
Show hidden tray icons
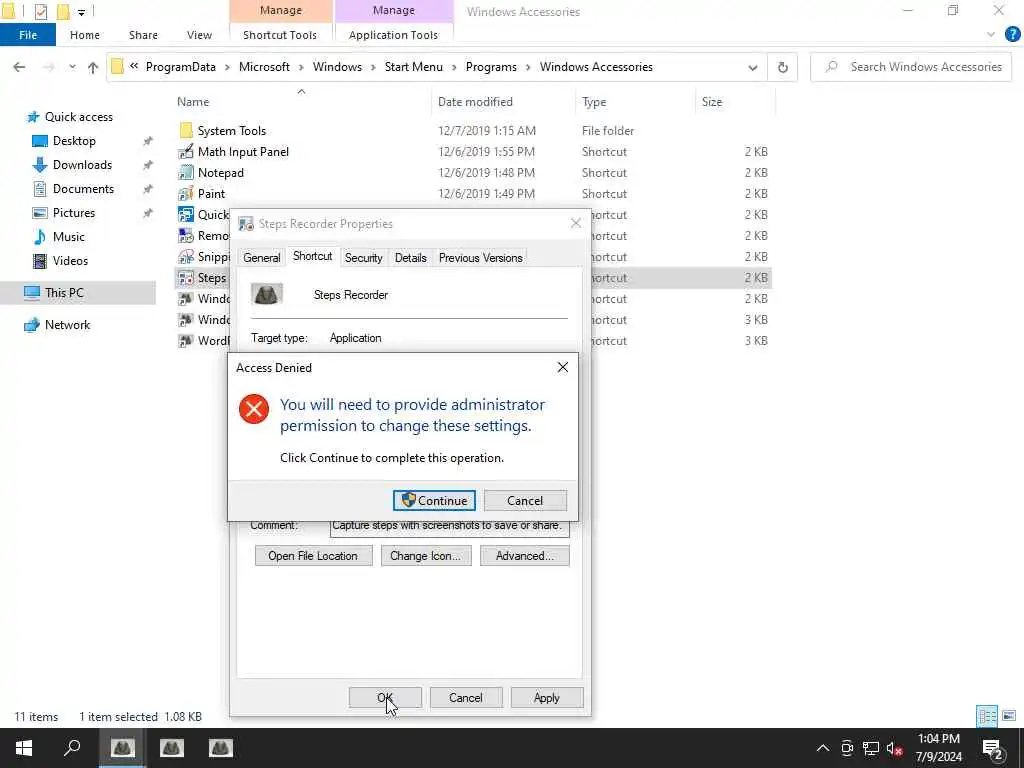823,748
